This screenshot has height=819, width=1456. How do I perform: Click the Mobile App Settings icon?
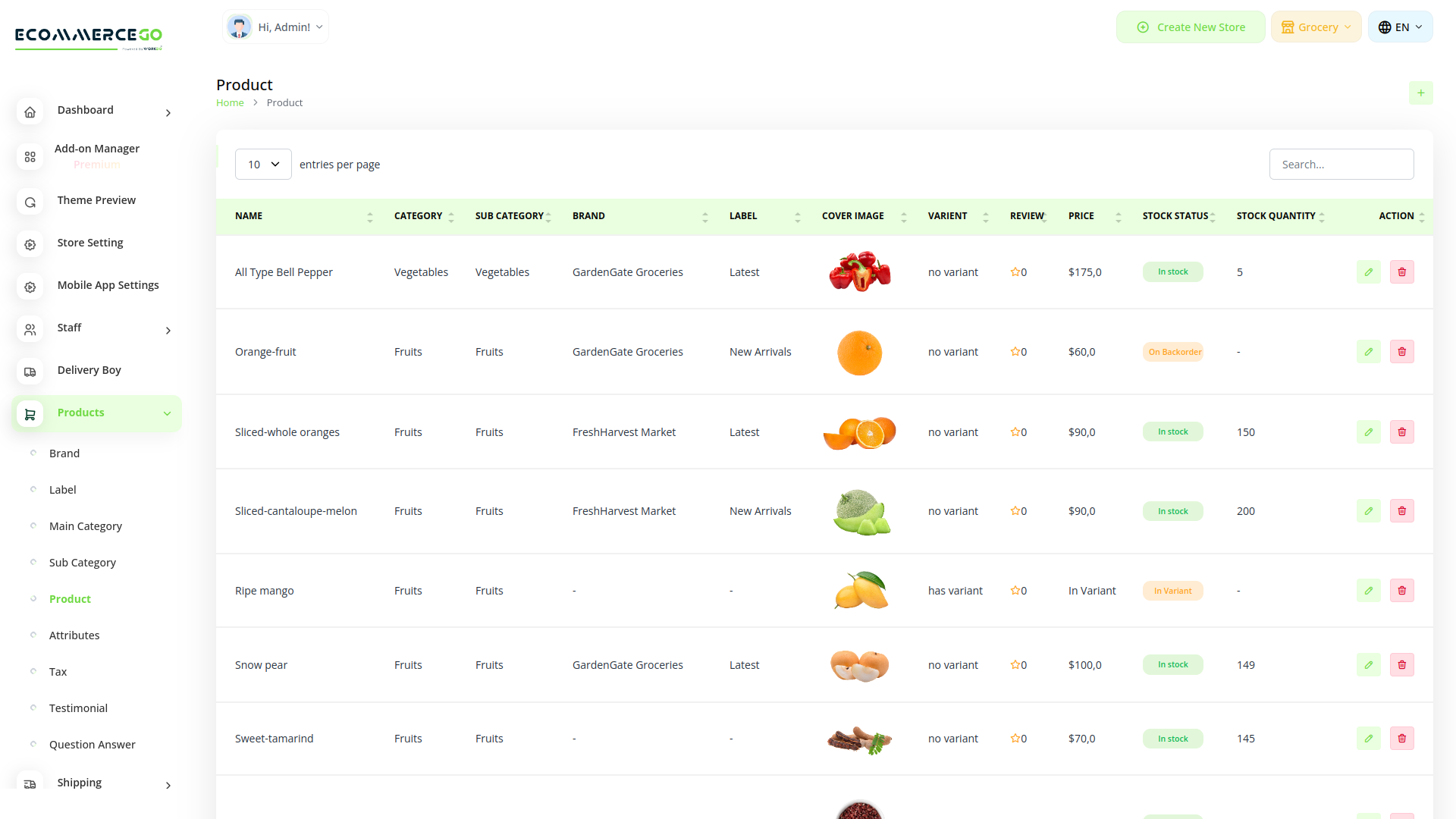(30, 287)
